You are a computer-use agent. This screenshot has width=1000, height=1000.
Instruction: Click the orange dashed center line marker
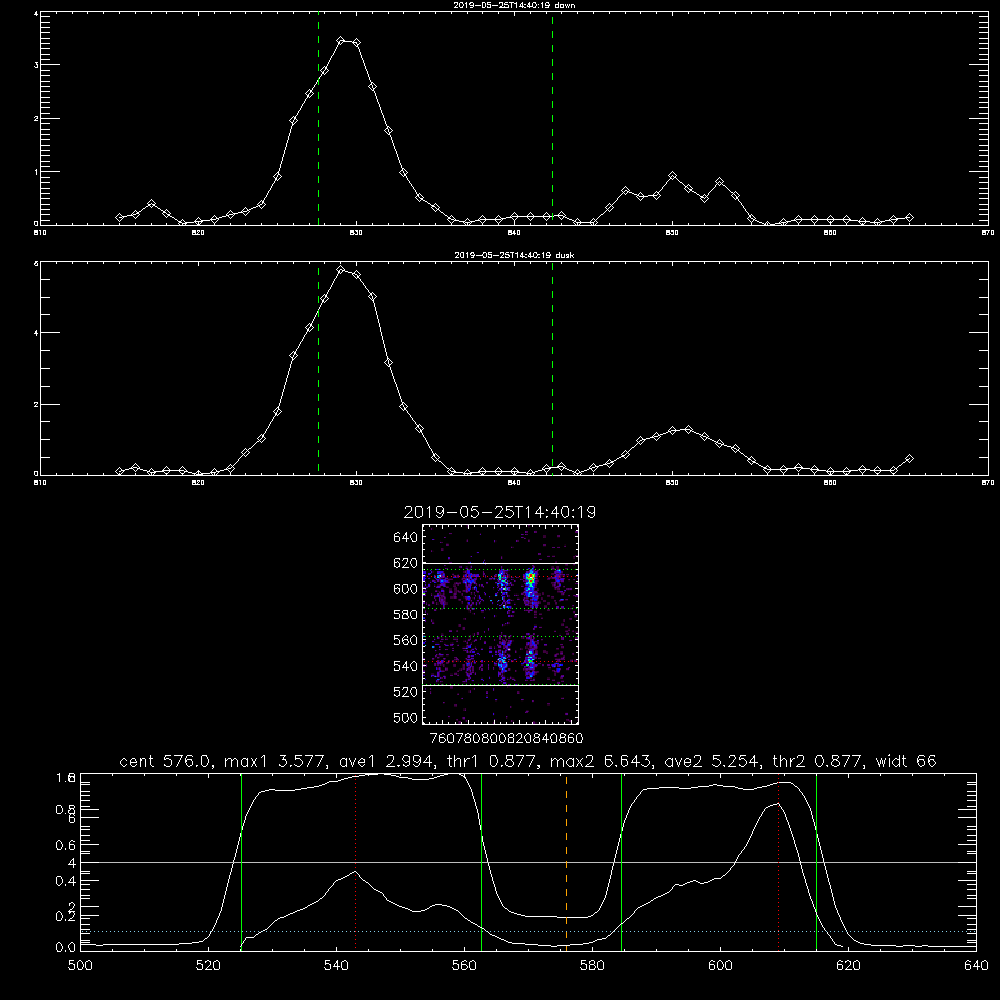(x=566, y=862)
